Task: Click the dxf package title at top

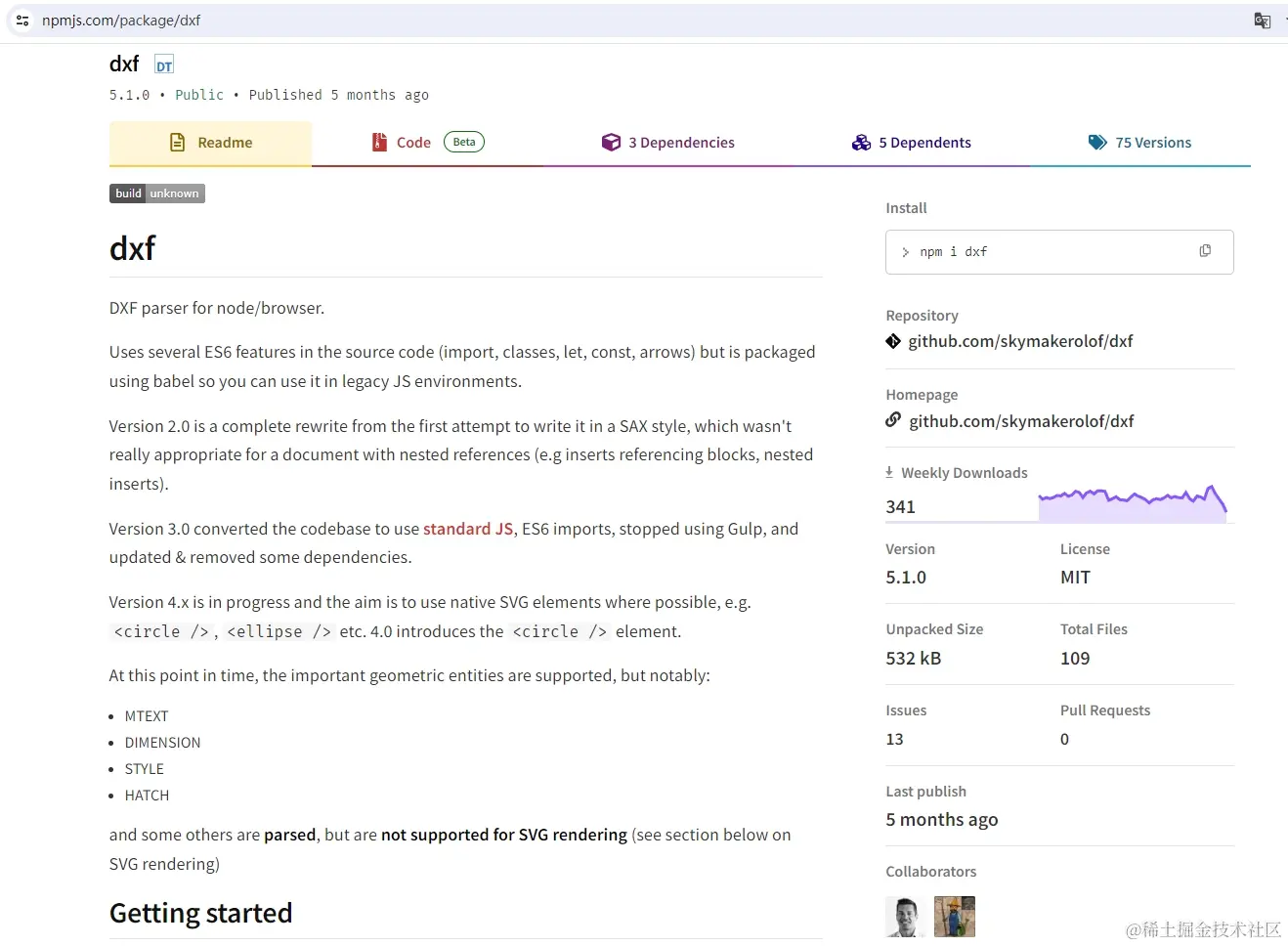Action: click(x=124, y=64)
